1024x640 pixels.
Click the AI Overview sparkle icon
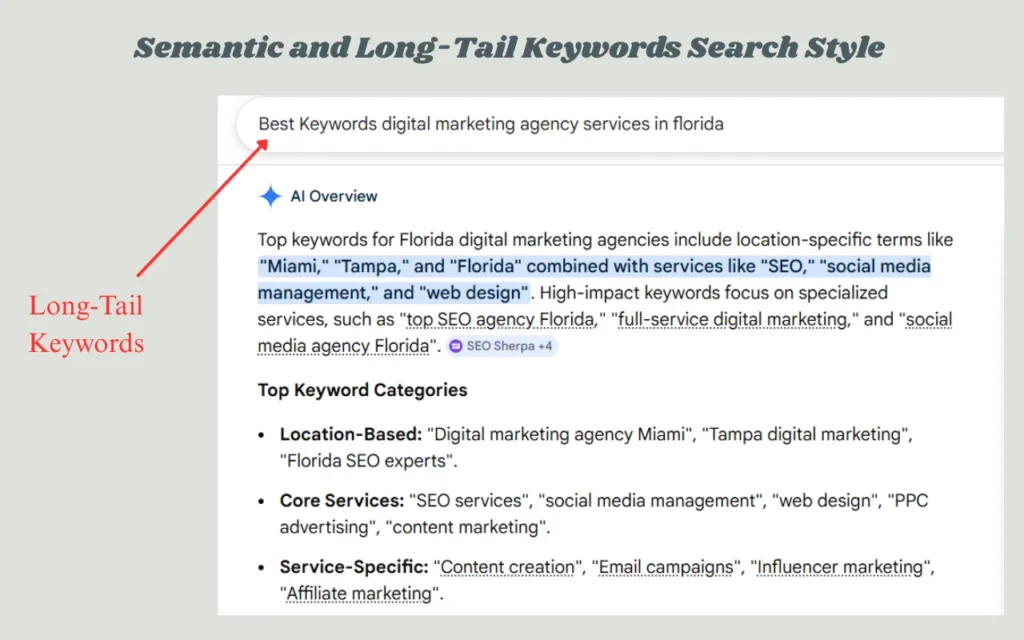coord(270,196)
